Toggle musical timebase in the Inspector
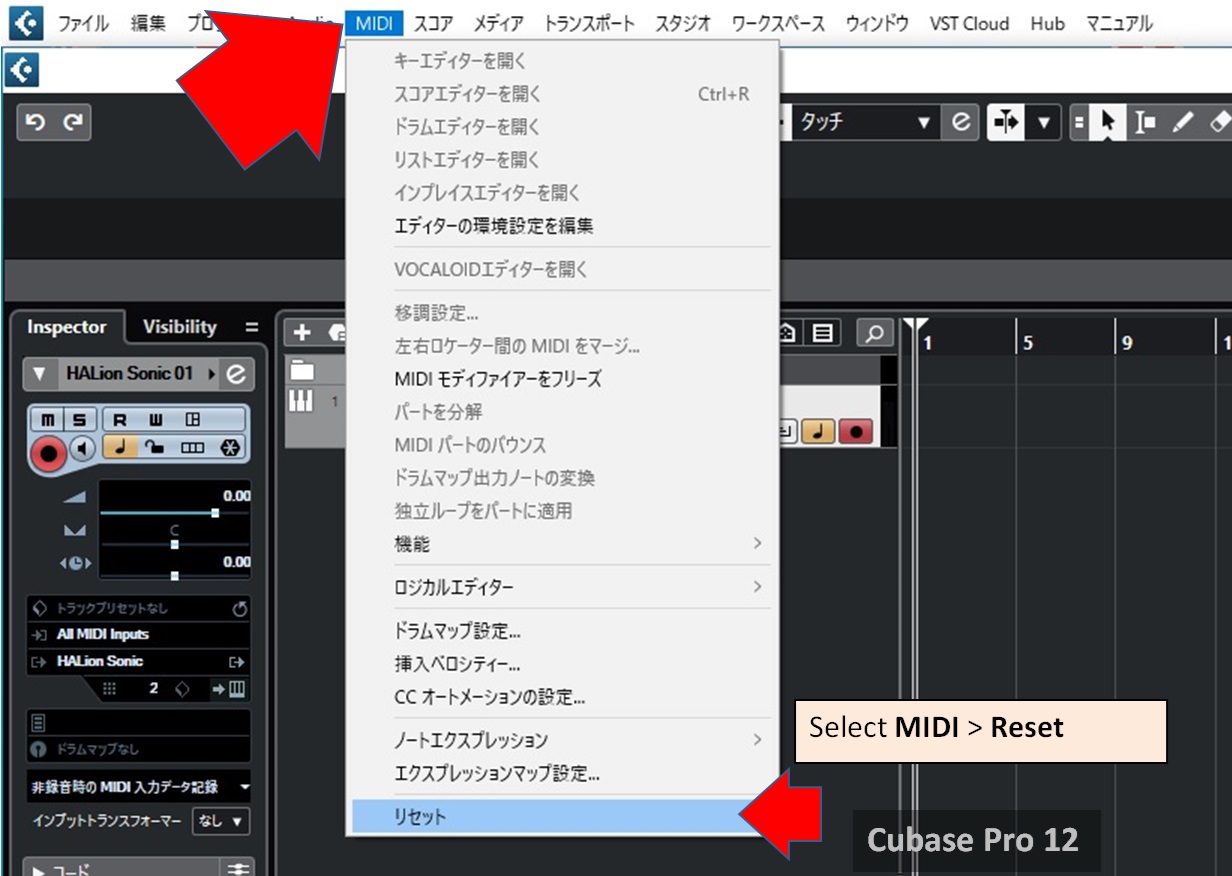The width and height of the screenshot is (1232, 876). [121, 449]
